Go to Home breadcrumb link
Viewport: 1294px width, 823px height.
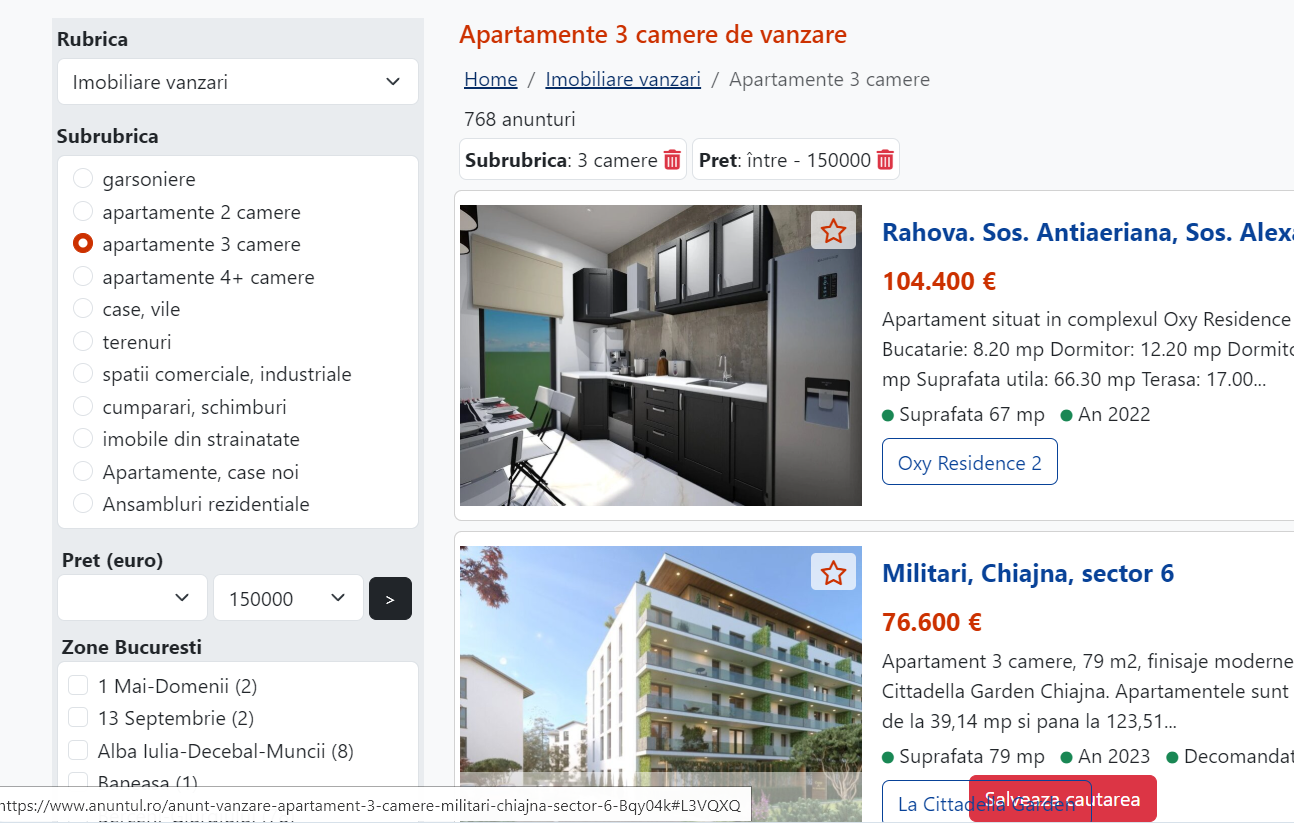491,79
